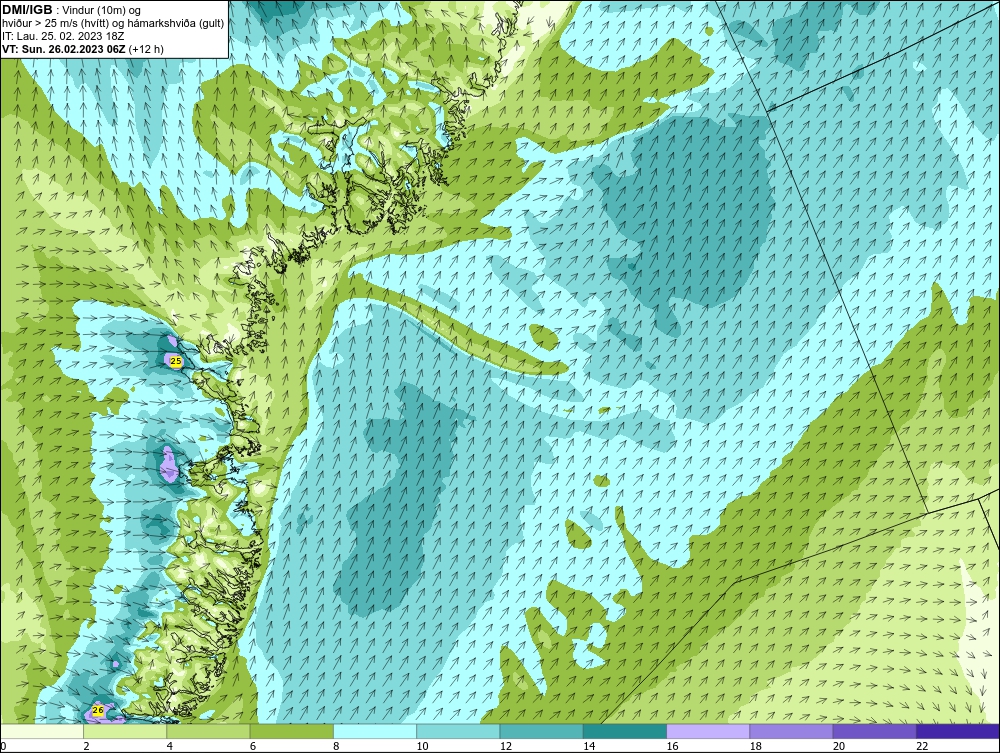Click the 10–12 m/s legend color swatch
The height and width of the screenshot is (753, 1000).
(458, 731)
